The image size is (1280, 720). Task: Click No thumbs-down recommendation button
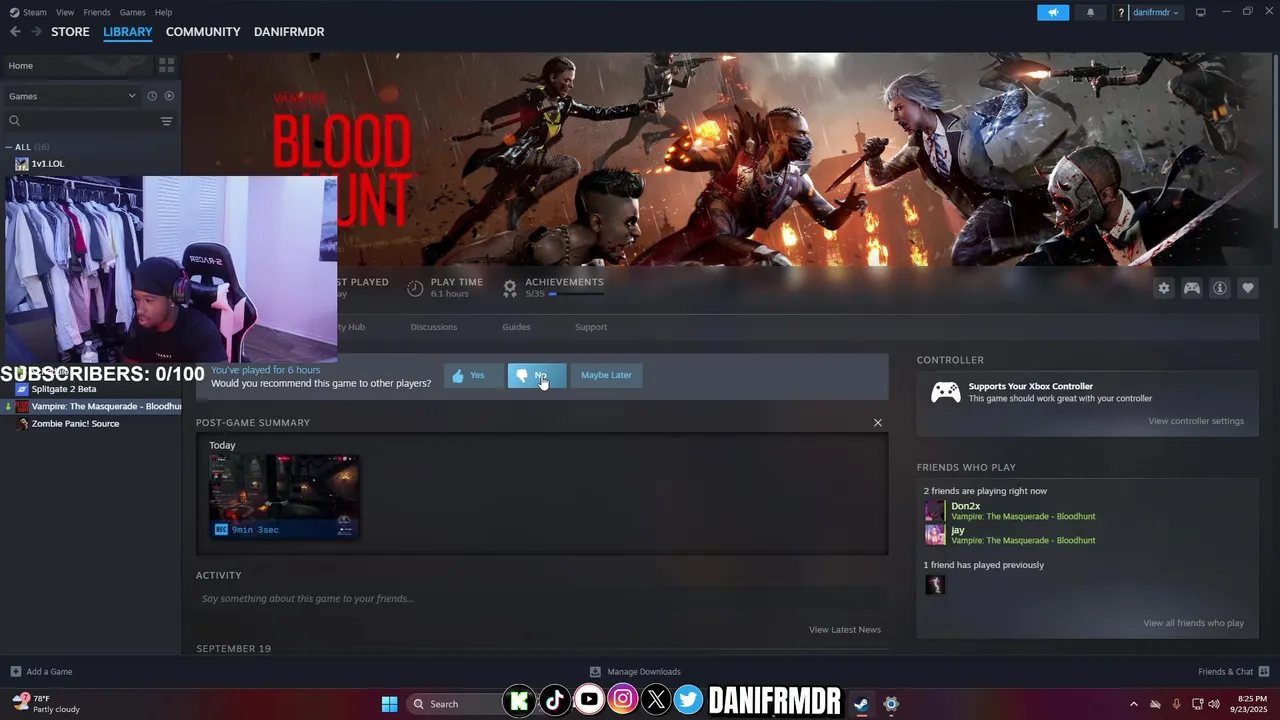537,375
